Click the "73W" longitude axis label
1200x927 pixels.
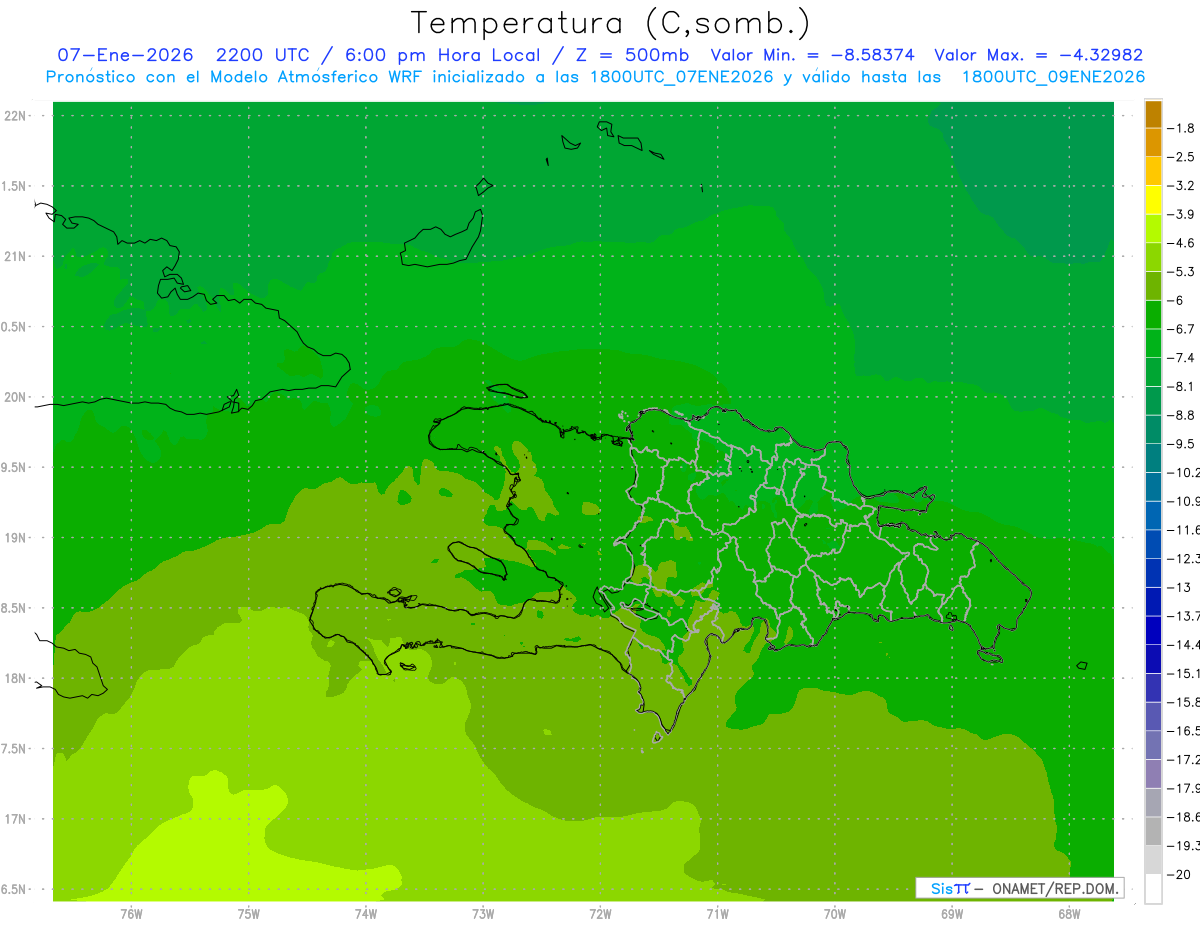coord(483,914)
